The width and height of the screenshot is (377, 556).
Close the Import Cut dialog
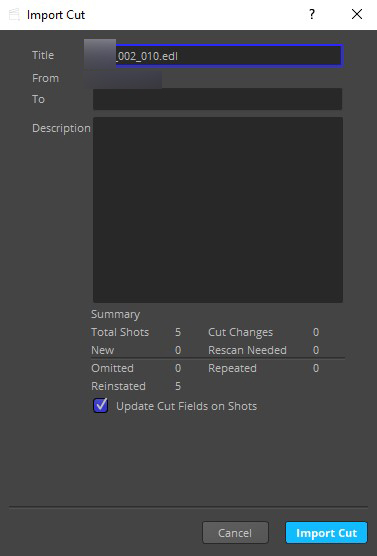click(357, 15)
